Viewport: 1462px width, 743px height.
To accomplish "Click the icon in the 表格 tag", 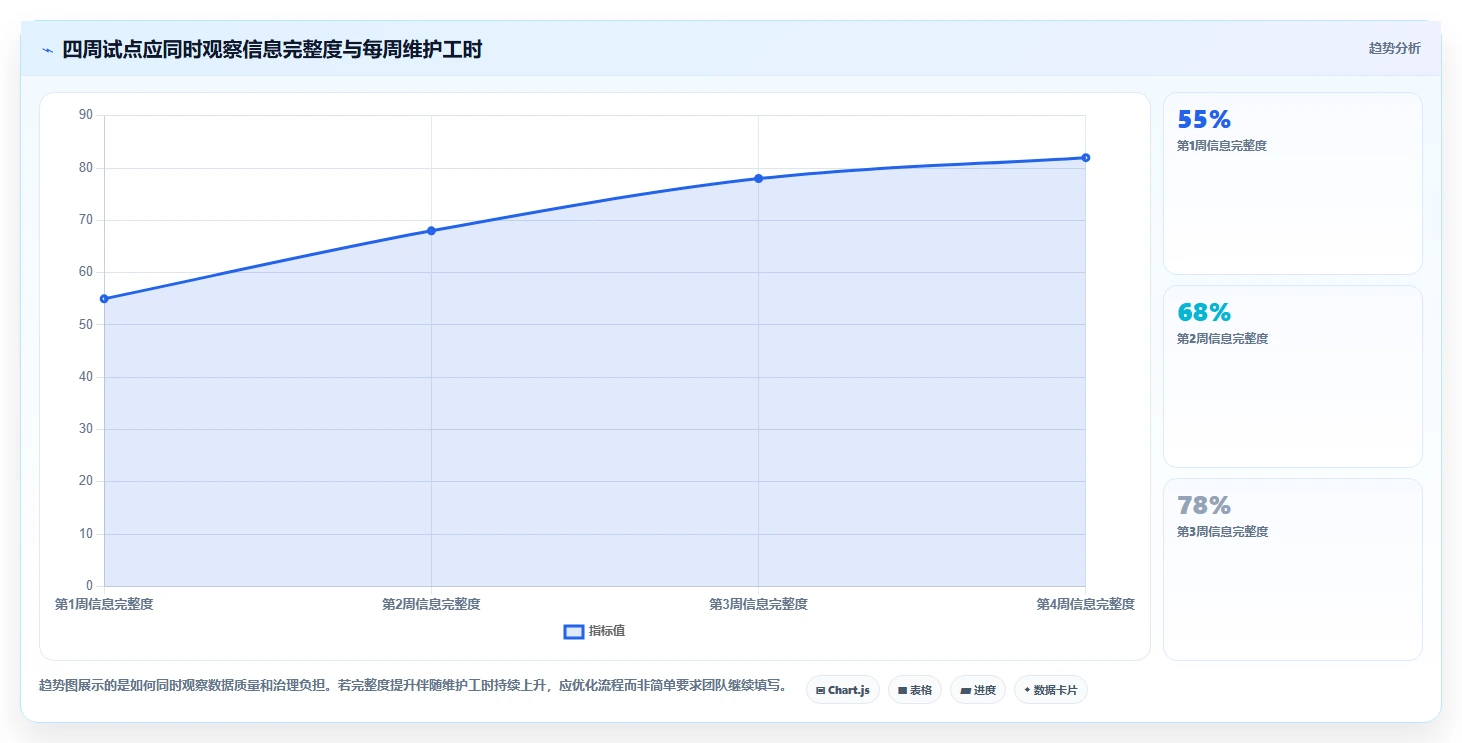I will click(902, 691).
